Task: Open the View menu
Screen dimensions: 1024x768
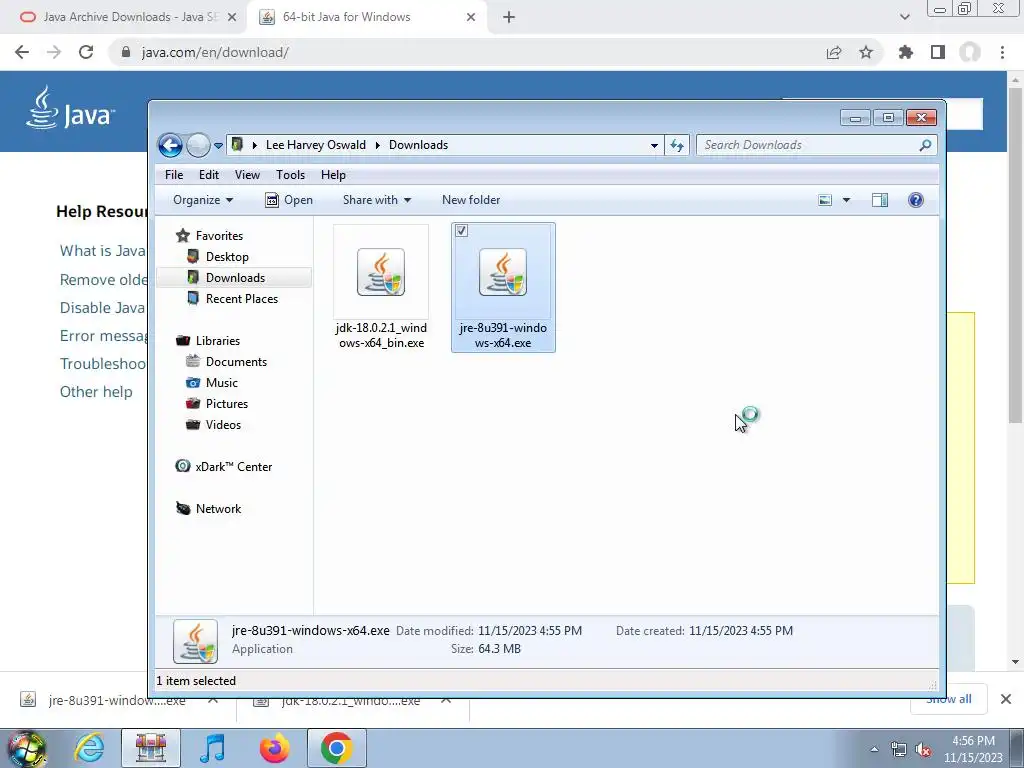Action: 247,175
